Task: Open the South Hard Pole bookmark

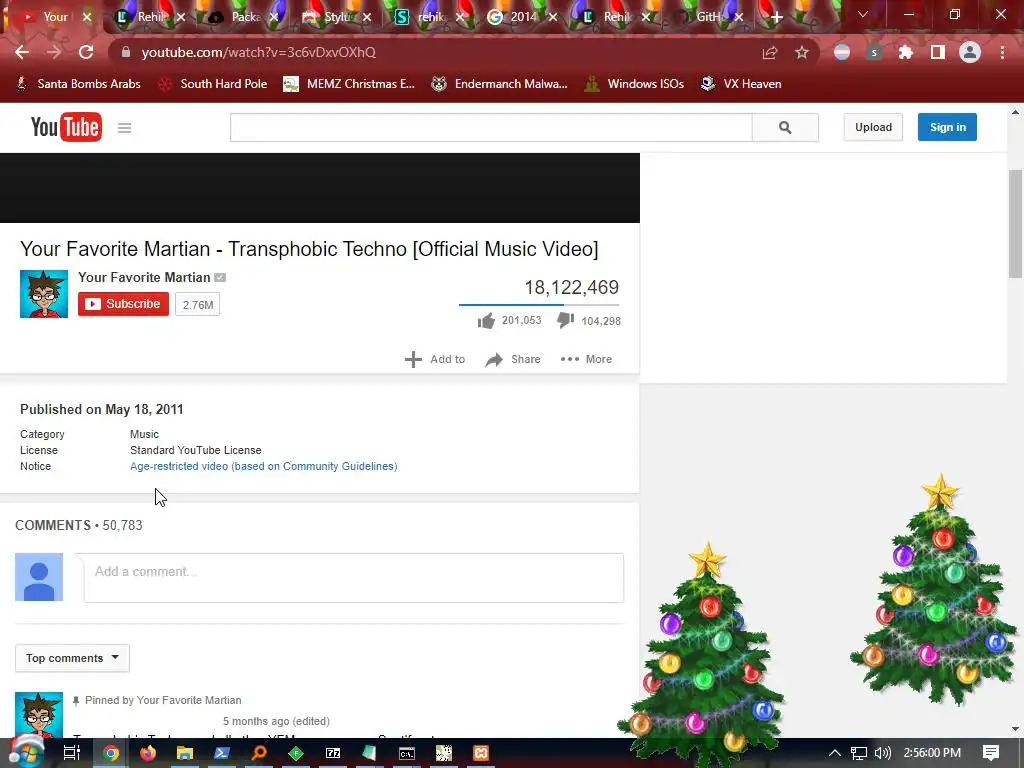Action: (x=214, y=84)
